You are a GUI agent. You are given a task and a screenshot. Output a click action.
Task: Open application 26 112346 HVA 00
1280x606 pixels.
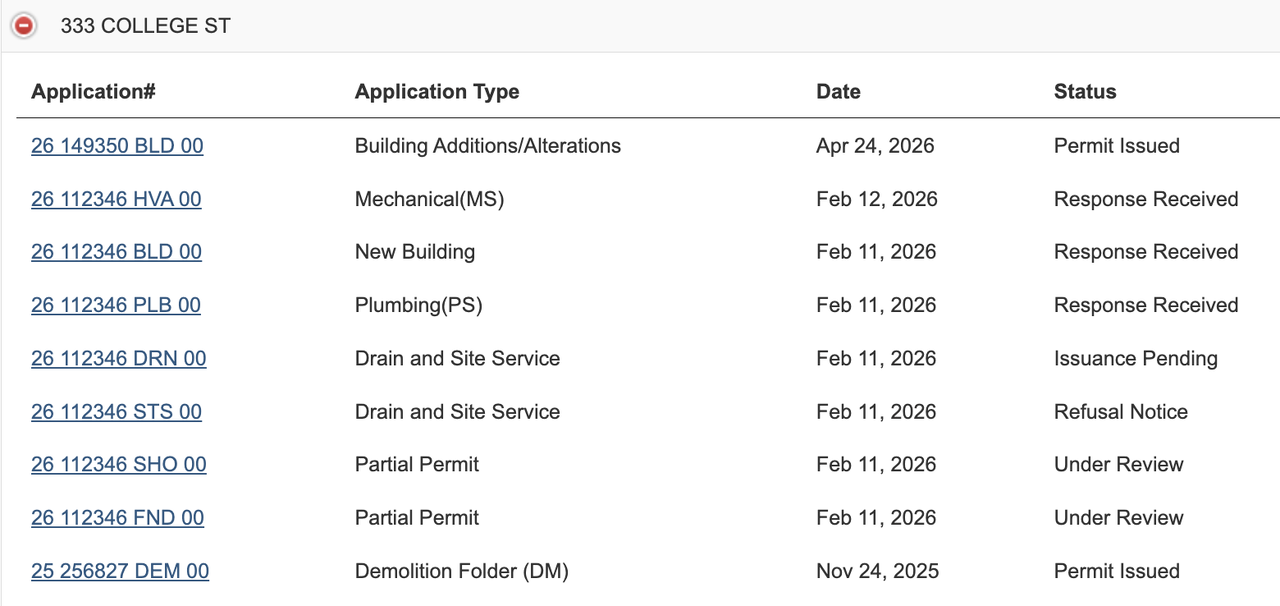pyautogui.click(x=116, y=199)
